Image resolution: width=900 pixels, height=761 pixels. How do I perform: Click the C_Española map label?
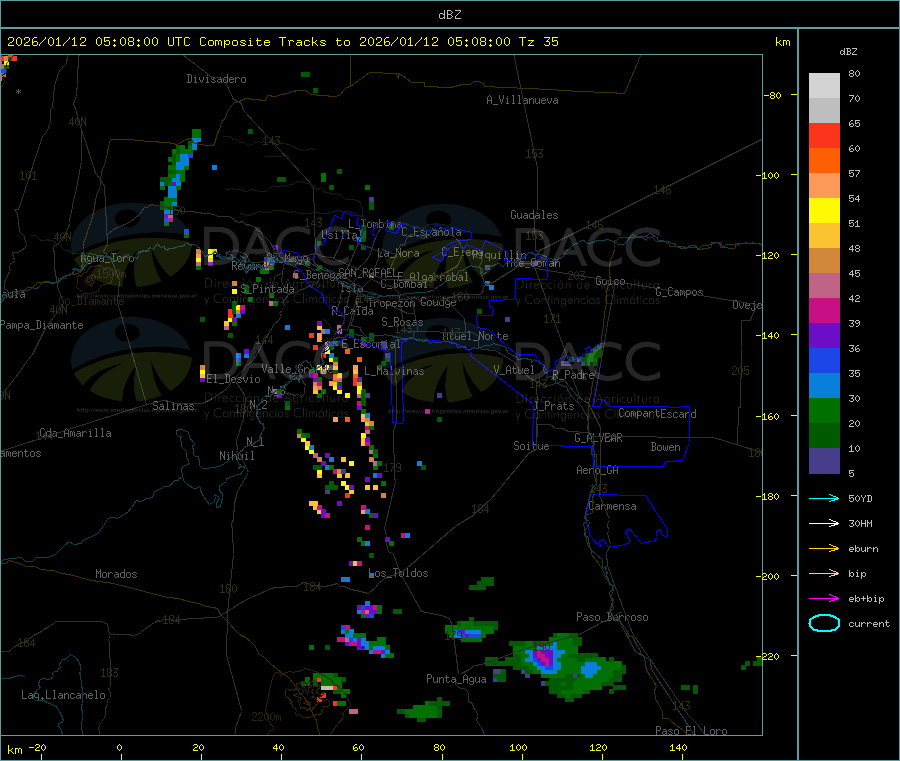431,232
